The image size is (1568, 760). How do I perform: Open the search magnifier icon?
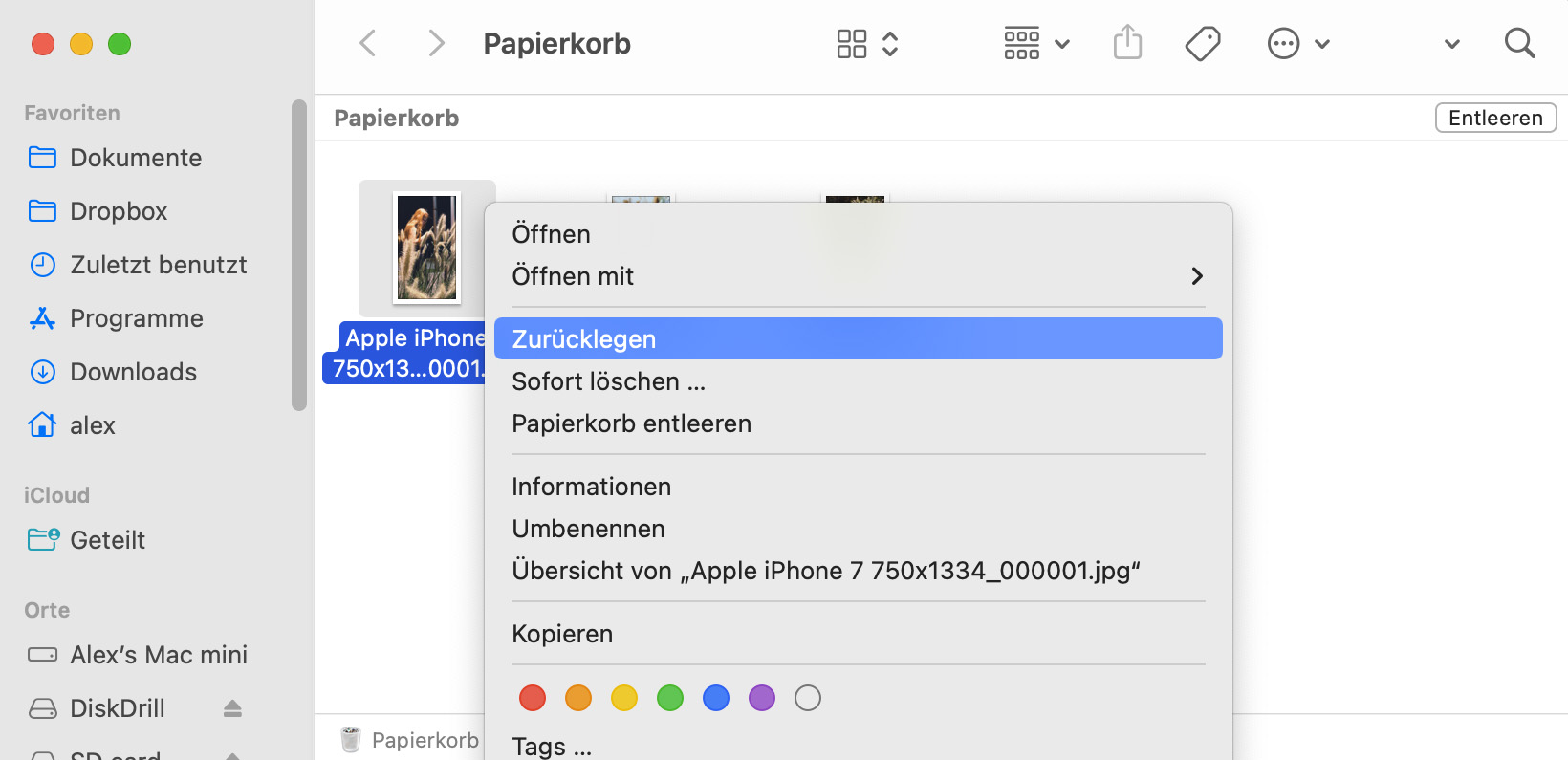click(1518, 43)
